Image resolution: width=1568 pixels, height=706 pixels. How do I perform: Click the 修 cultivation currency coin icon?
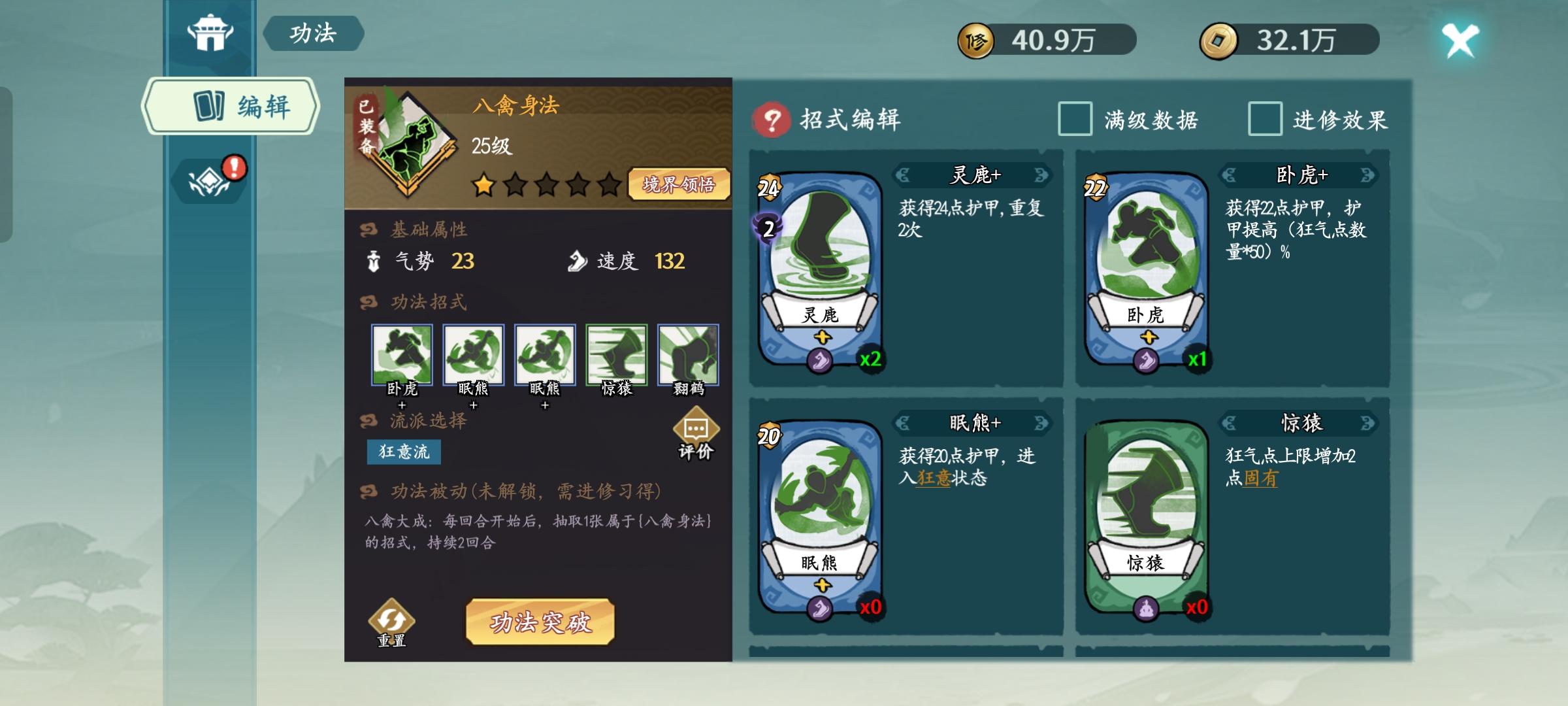pyautogui.click(x=975, y=41)
